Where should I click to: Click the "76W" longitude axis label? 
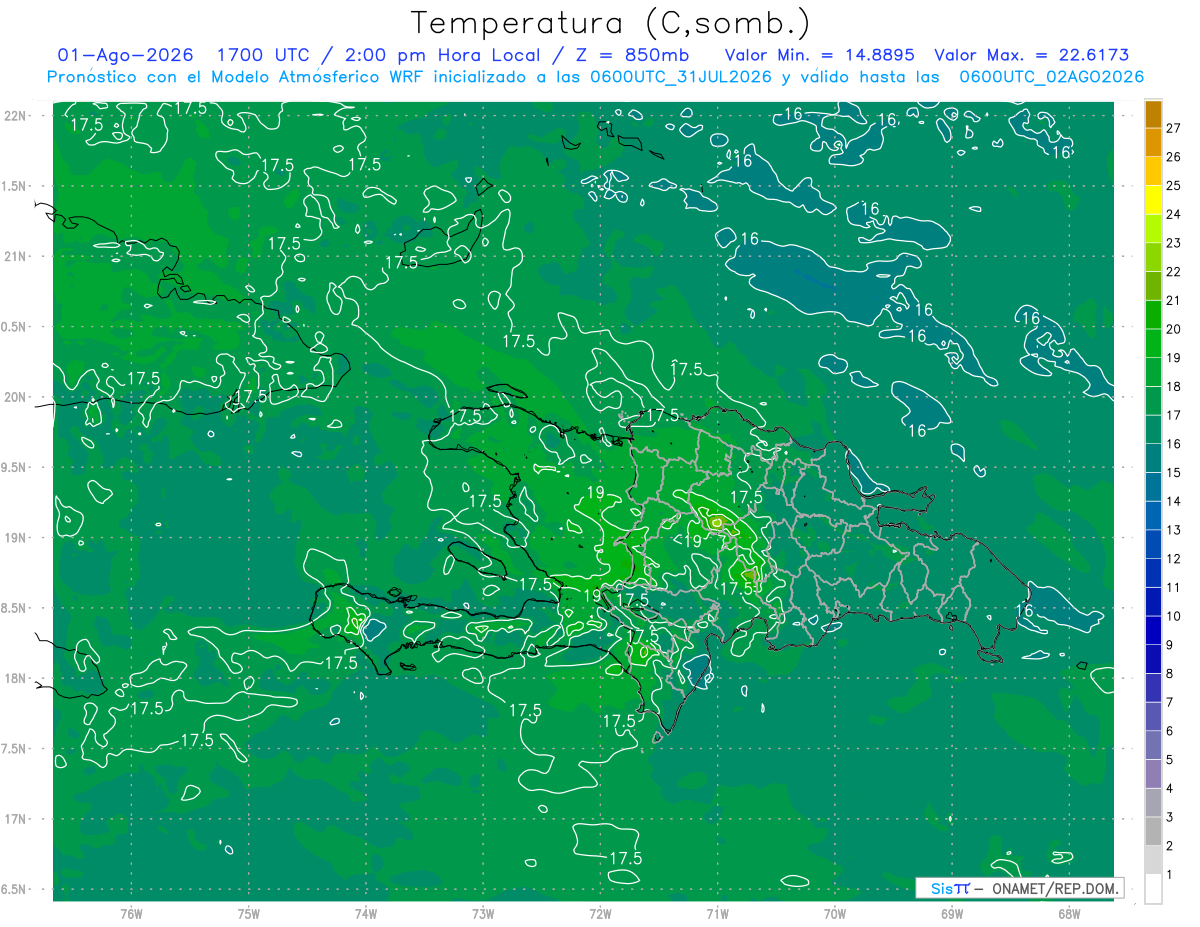point(131,913)
